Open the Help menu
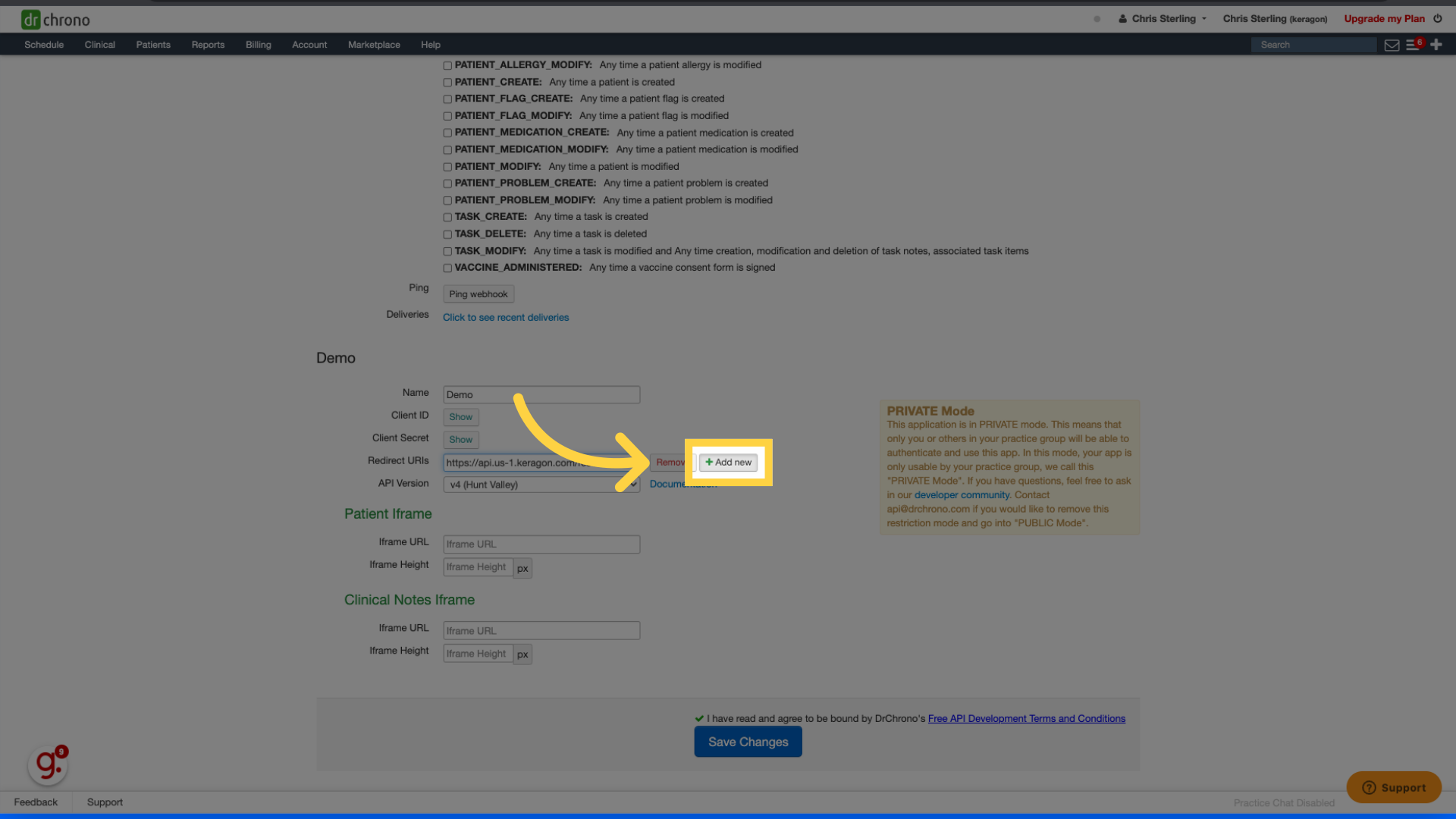This screenshot has height=819, width=1456. coord(431,45)
